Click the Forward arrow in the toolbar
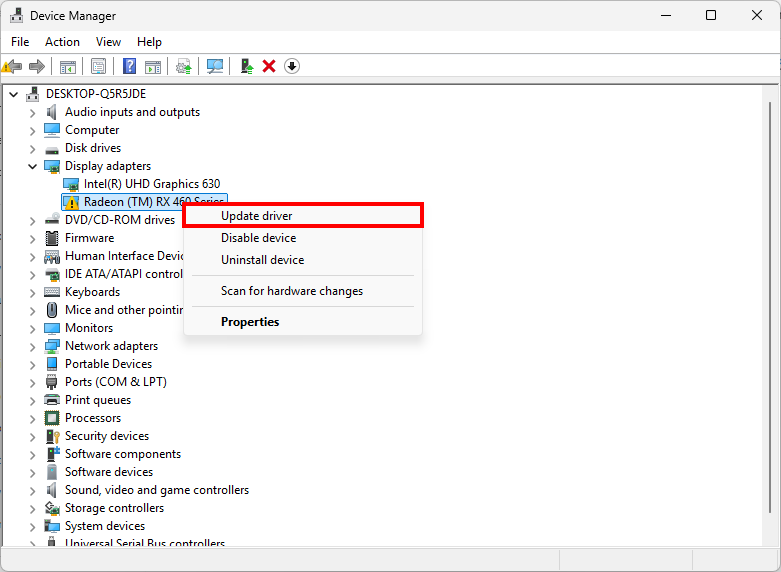781x572 pixels. [37, 66]
